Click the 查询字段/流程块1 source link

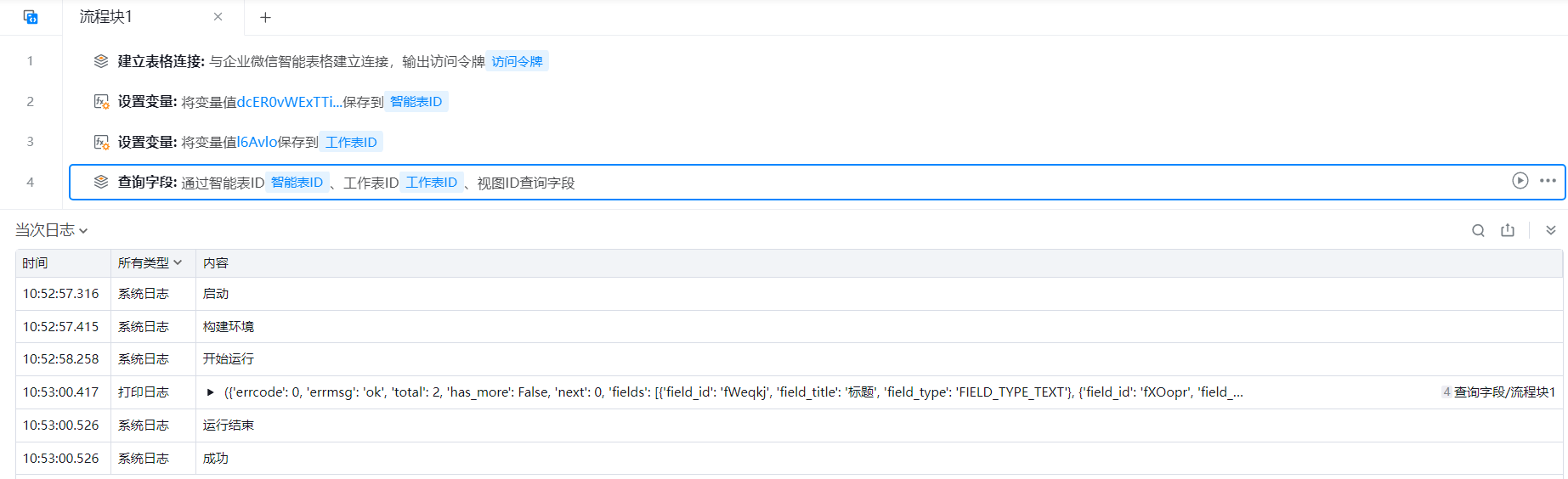point(1503,392)
